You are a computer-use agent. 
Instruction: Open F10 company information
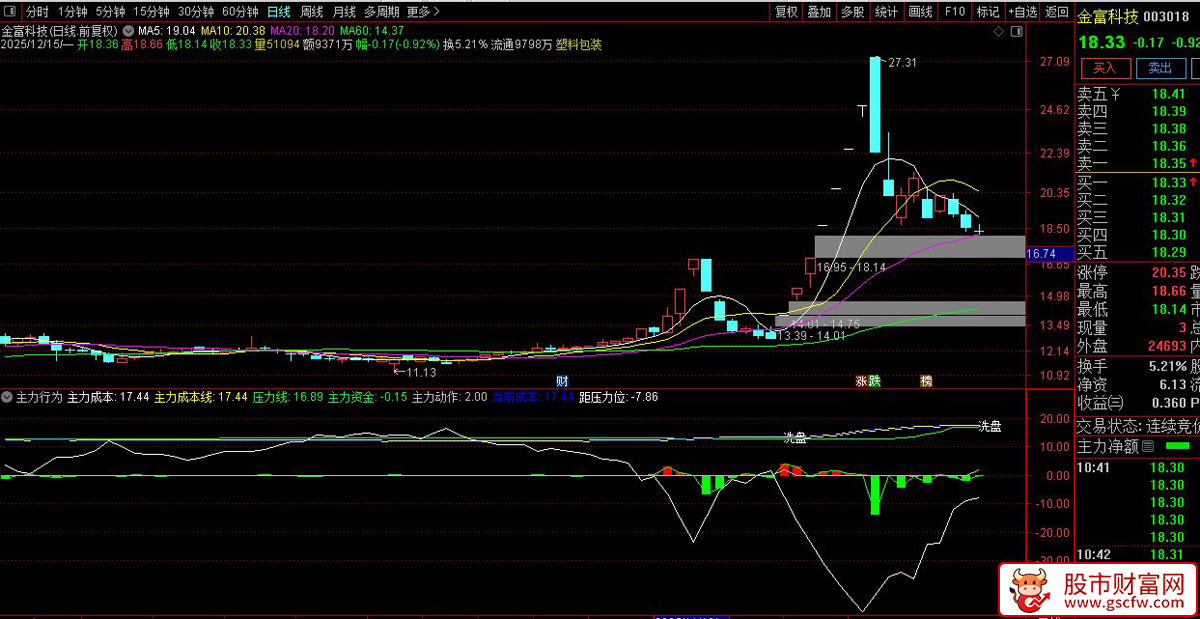(x=954, y=12)
